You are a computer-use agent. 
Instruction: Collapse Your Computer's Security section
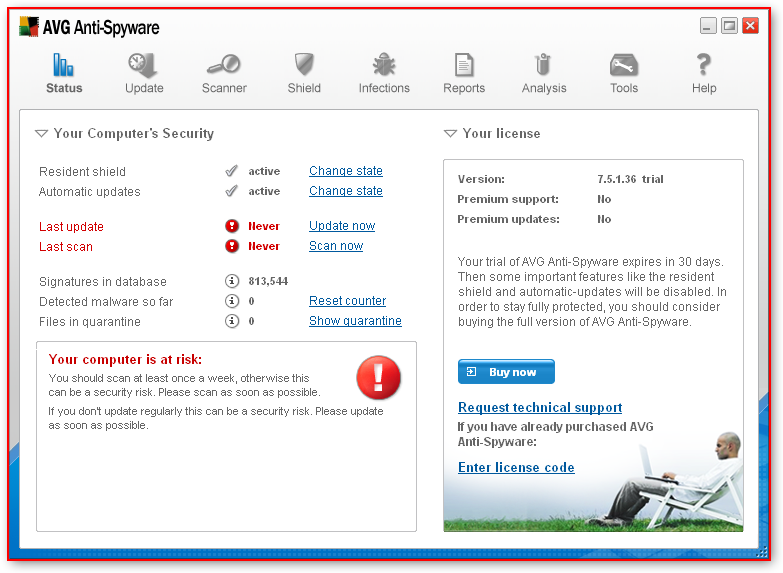41,133
